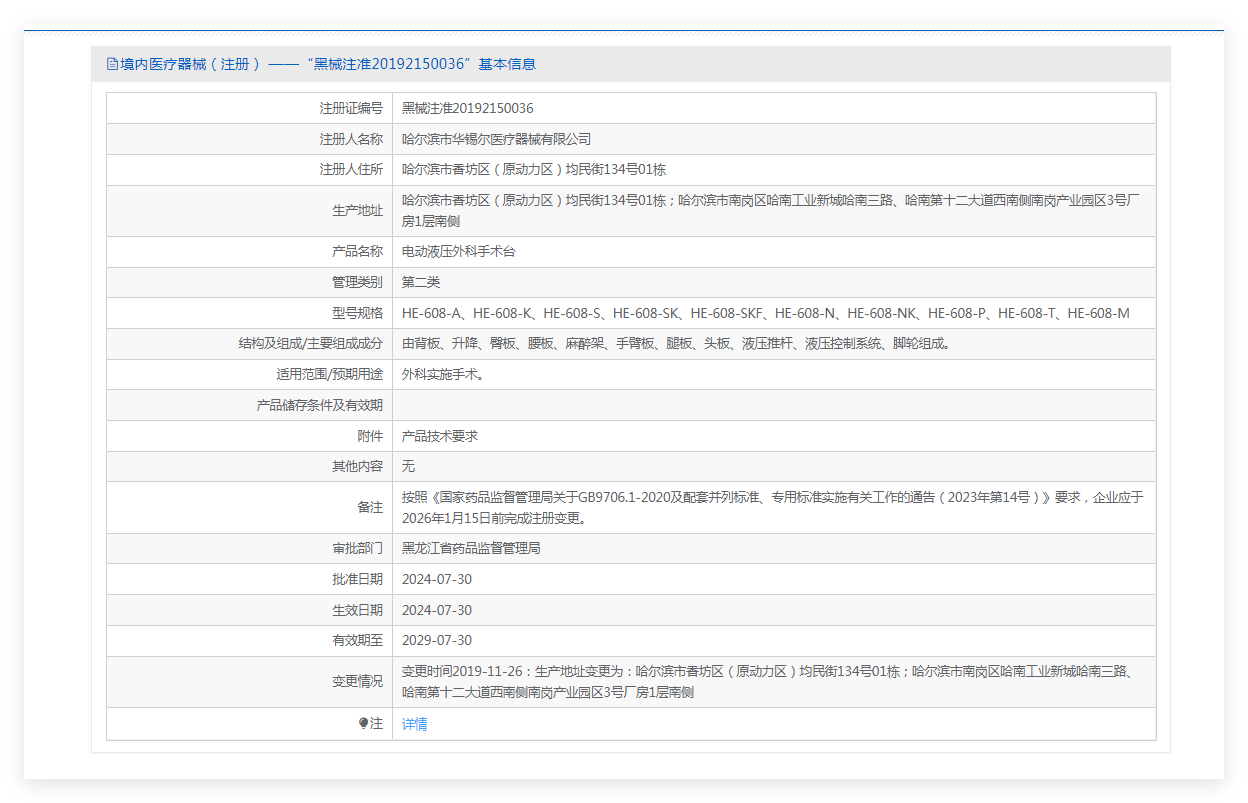The width and height of the screenshot is (1248, 803).
Task: Click the 注册人住所 label
Action: (351, 170)
